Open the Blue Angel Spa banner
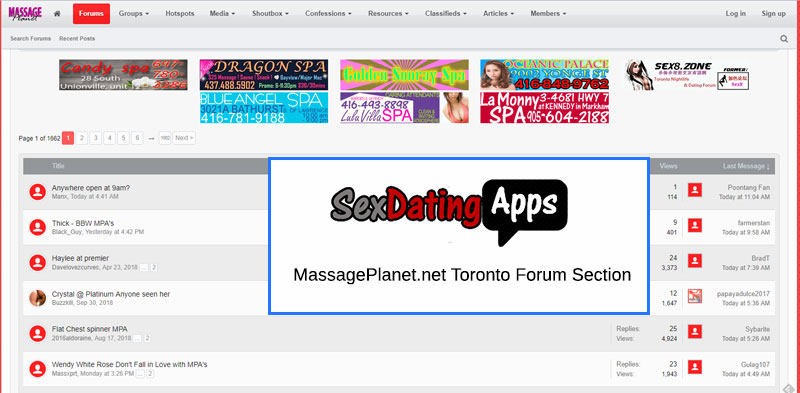Image resolution: width=800 pixels, height=393 pixels. click(x=264, y=108)
